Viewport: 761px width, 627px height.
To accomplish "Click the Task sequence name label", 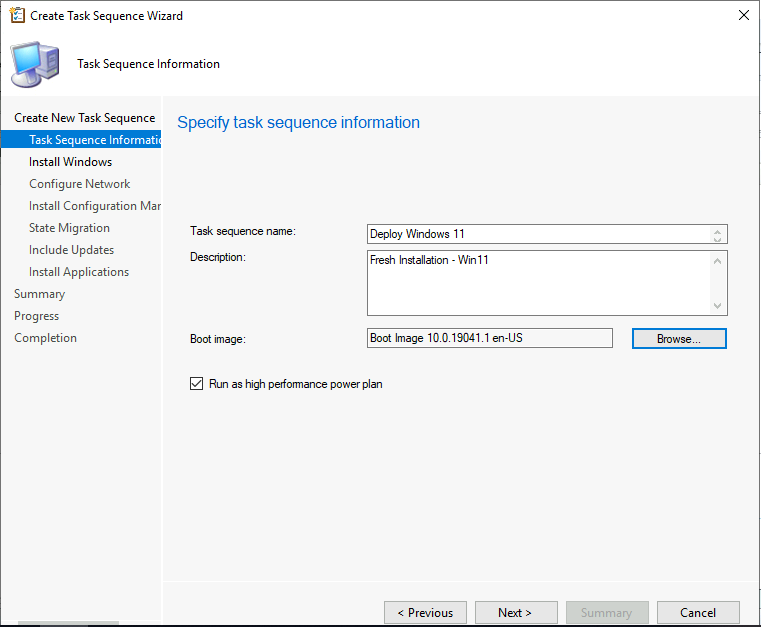I will pos(243,231).
